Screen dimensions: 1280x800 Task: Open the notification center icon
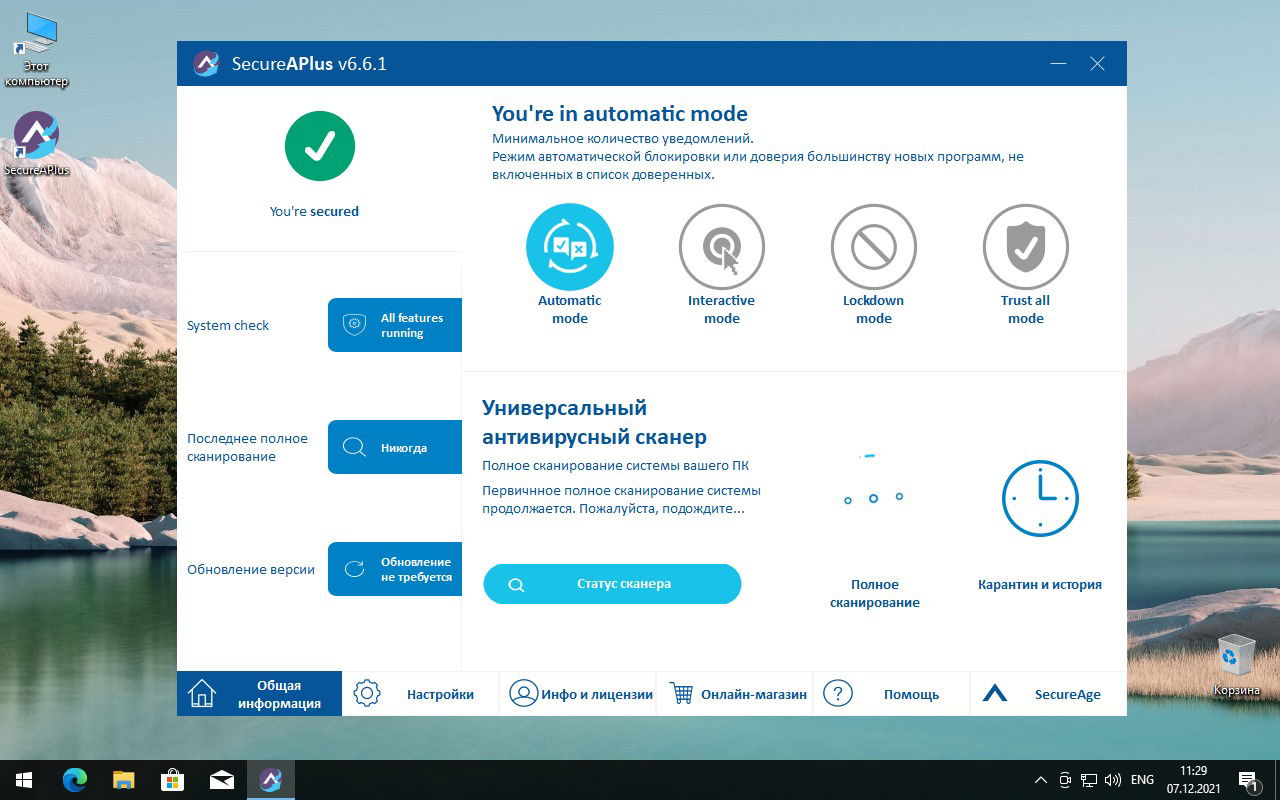point(1248,780)
